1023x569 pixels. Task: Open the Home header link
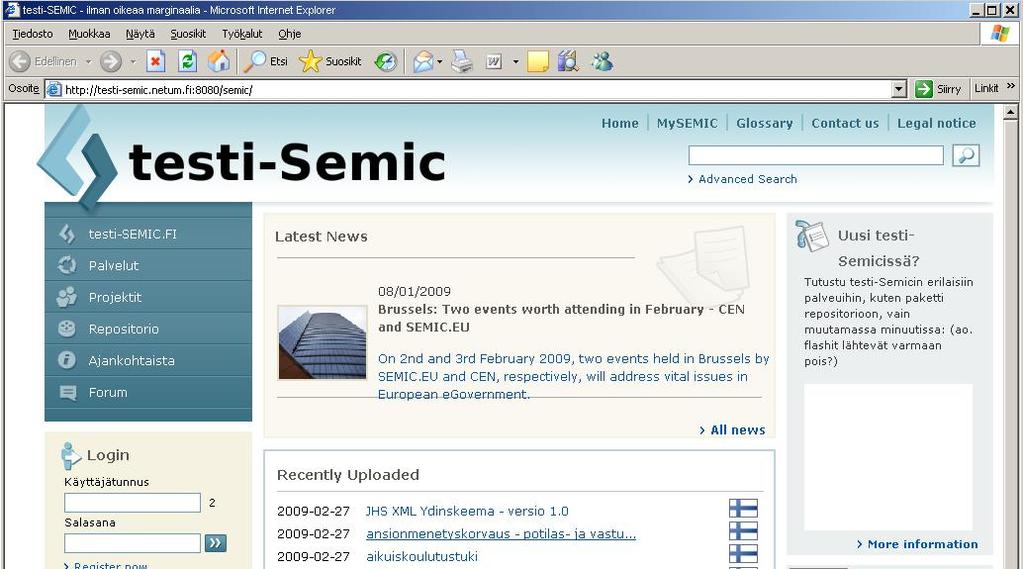(x=620, y=123)
